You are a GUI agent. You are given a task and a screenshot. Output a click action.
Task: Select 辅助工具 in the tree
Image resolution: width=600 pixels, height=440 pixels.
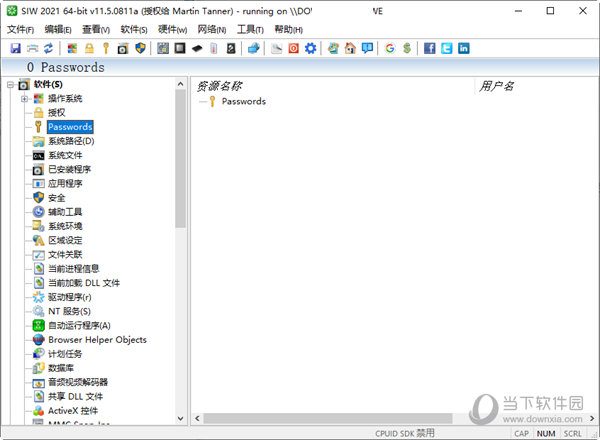pos(65,212)
